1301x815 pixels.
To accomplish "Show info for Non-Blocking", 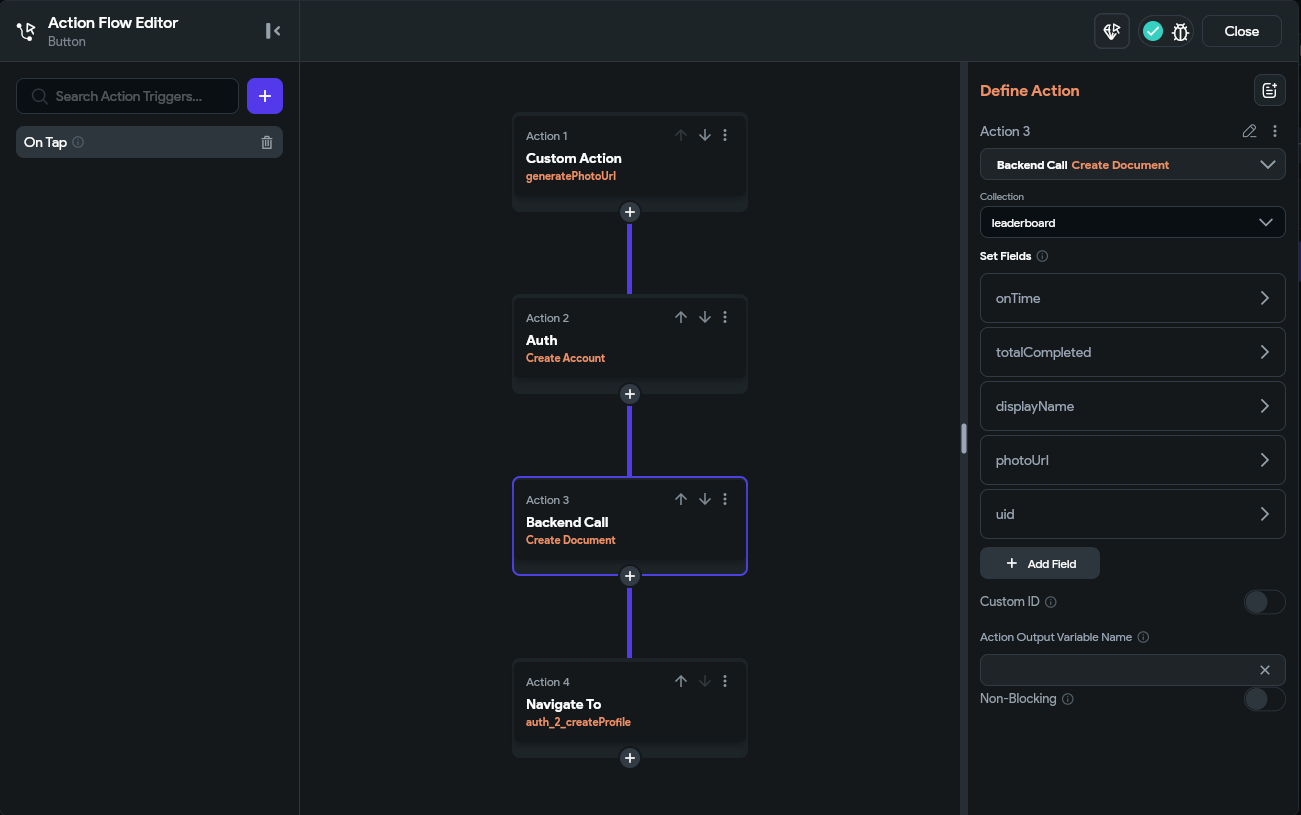I will pos(1067,699).
